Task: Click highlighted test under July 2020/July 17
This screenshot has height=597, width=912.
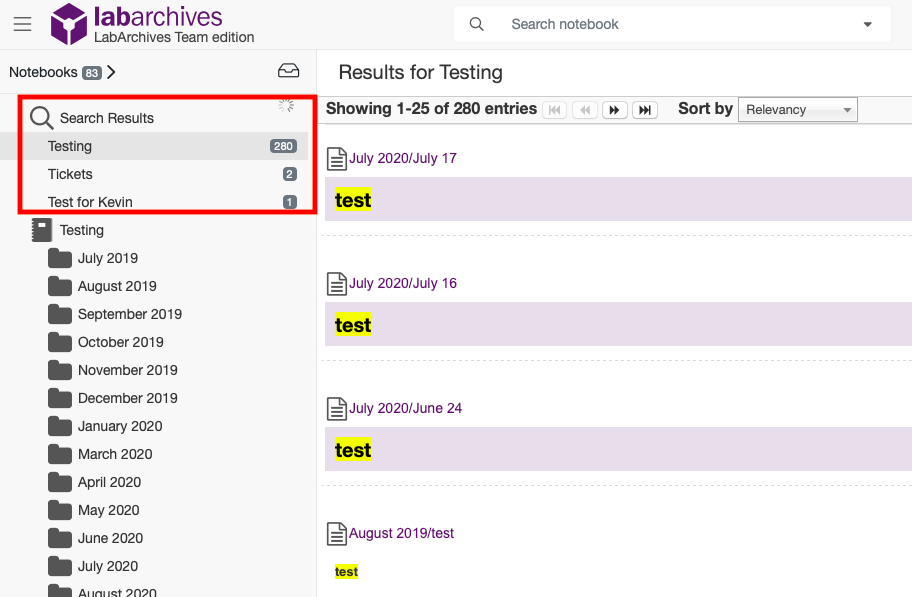Action: [352, 200]
